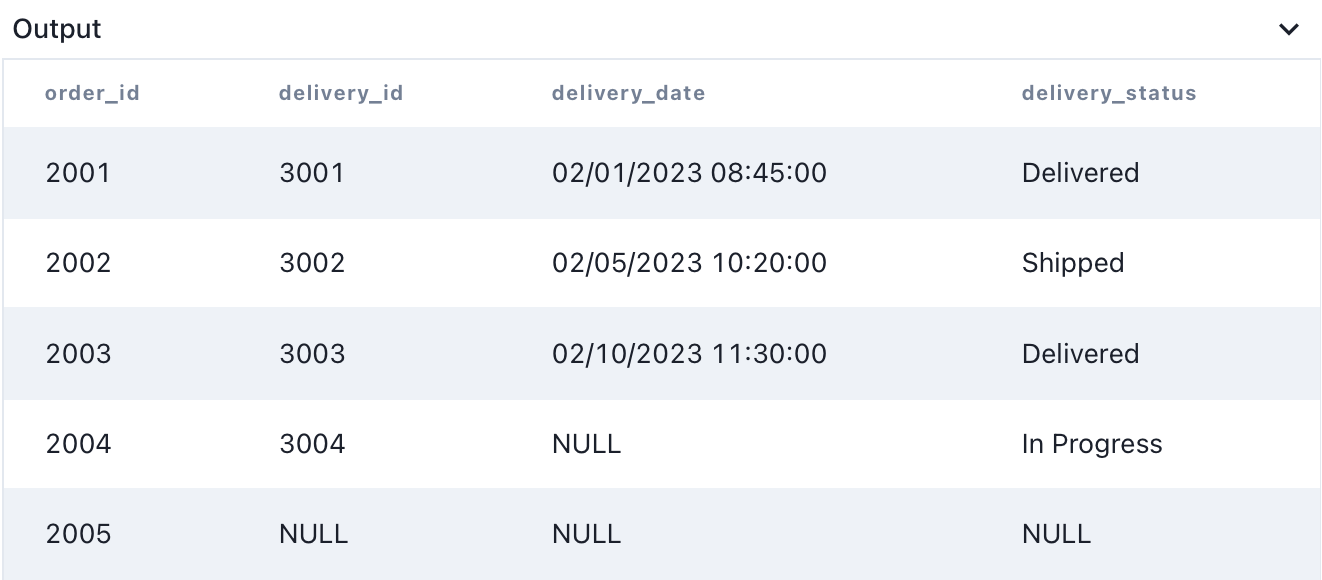Click the Shipped status cell
The height and width of the screenshot is (580, 1322).
[1073, 263]
